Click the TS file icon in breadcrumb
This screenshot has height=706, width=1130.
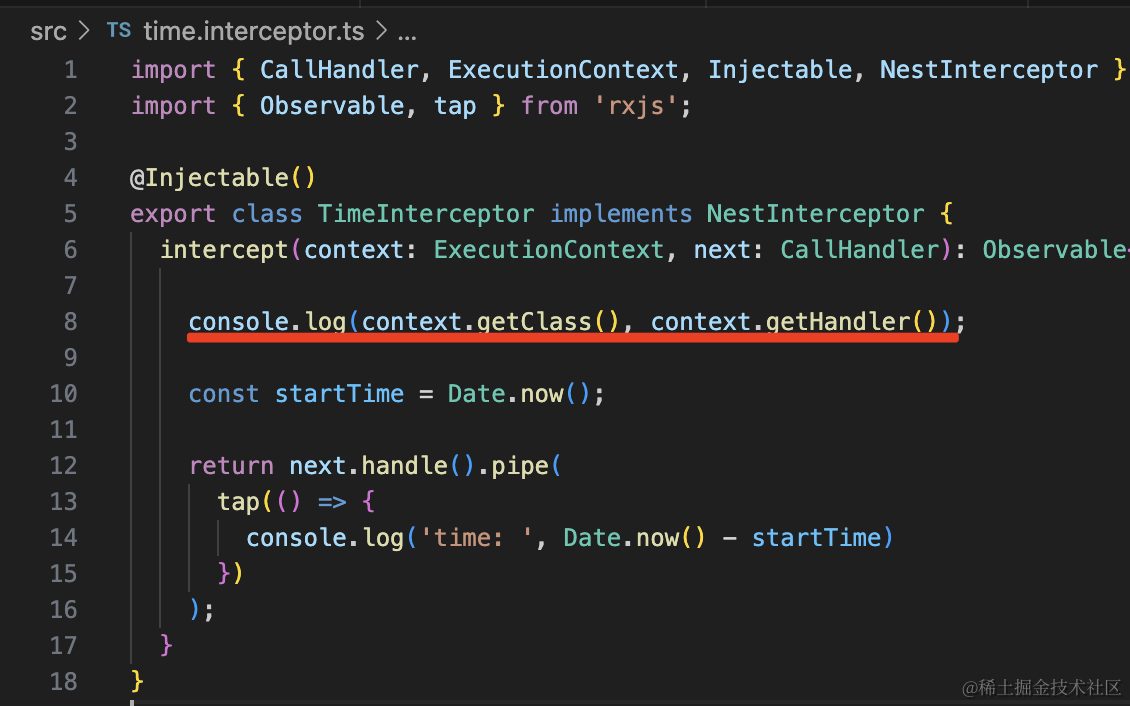(118, 31)
